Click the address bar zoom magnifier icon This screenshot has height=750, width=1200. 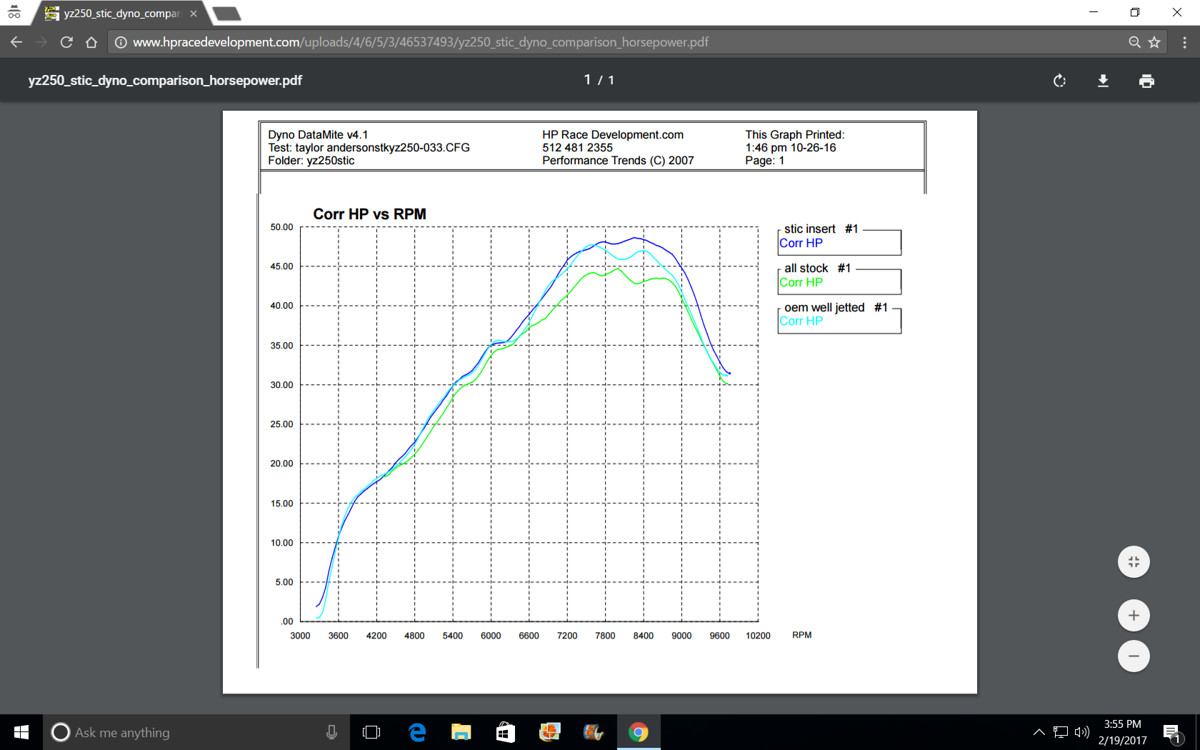pyautogui.click(x=1134, y=43)
